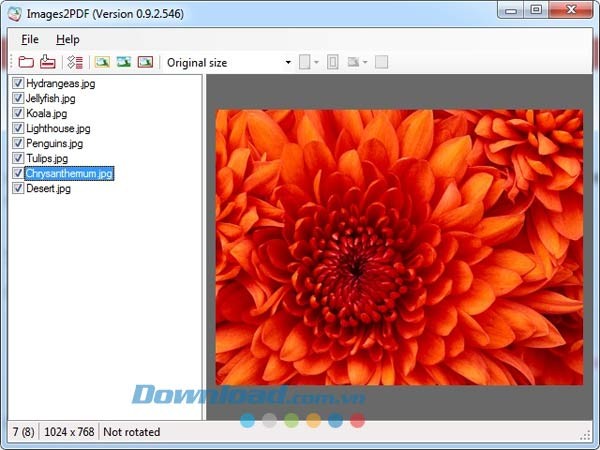Screen dimensions: 600x450
Task: Select Koala.jpg in the file list
Action: [46, 113]
